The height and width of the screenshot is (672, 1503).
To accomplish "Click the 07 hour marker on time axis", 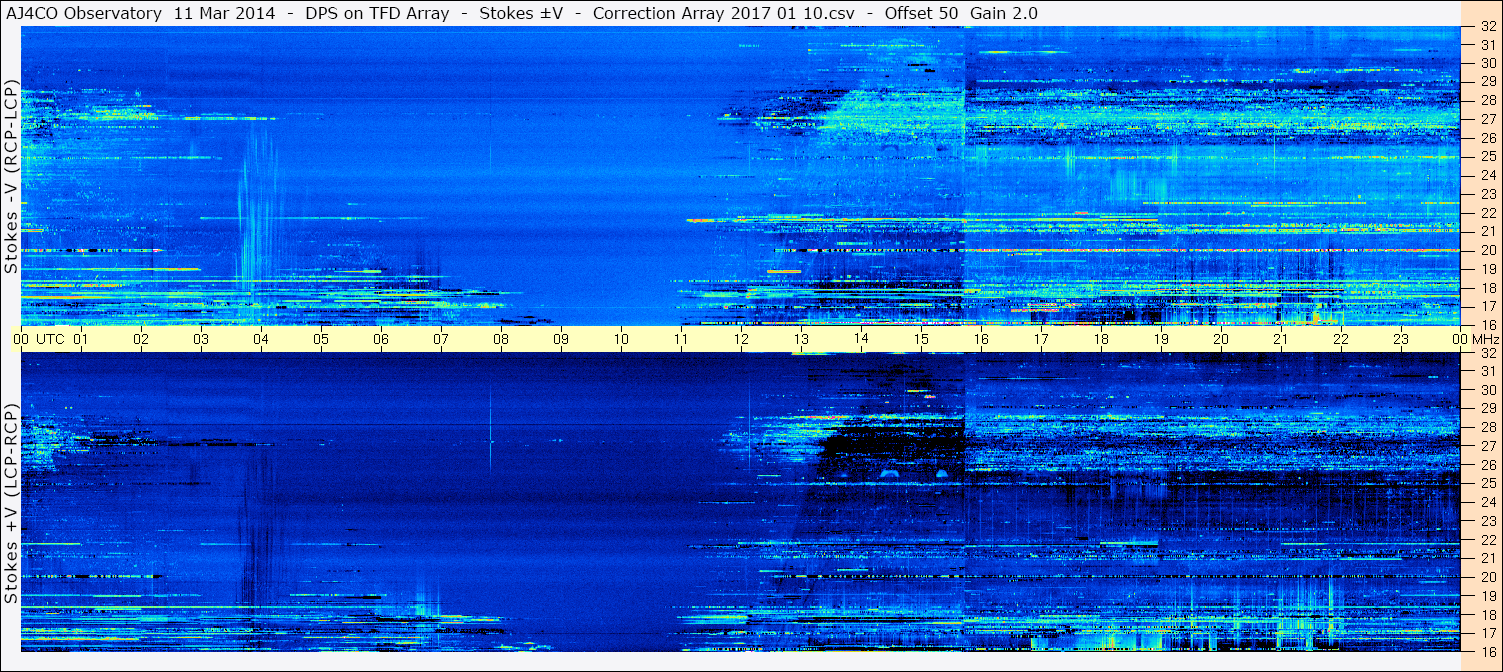I will (441, 339).
